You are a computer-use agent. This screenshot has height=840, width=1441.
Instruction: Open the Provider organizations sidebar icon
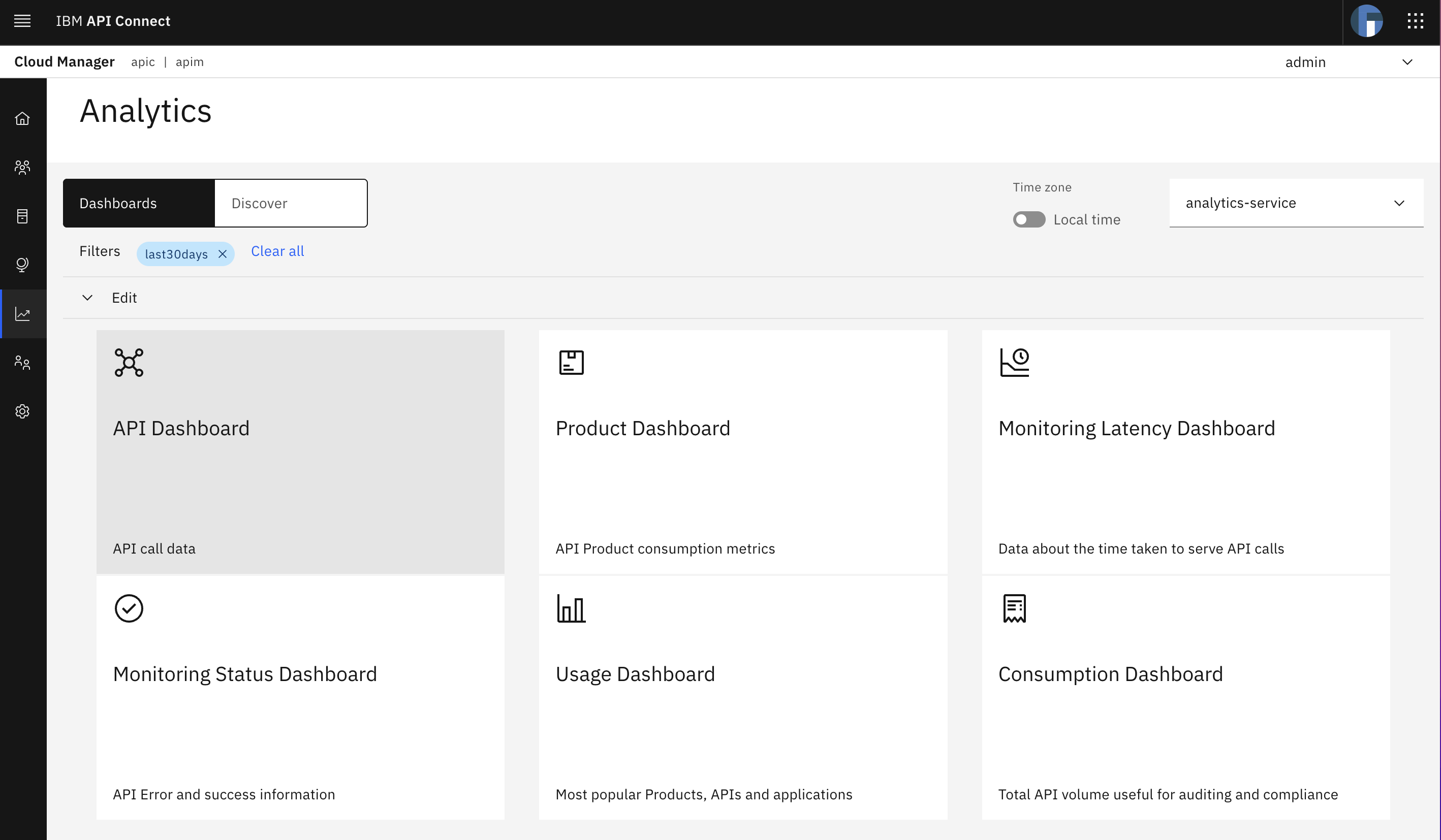click(x=22, y=167)
